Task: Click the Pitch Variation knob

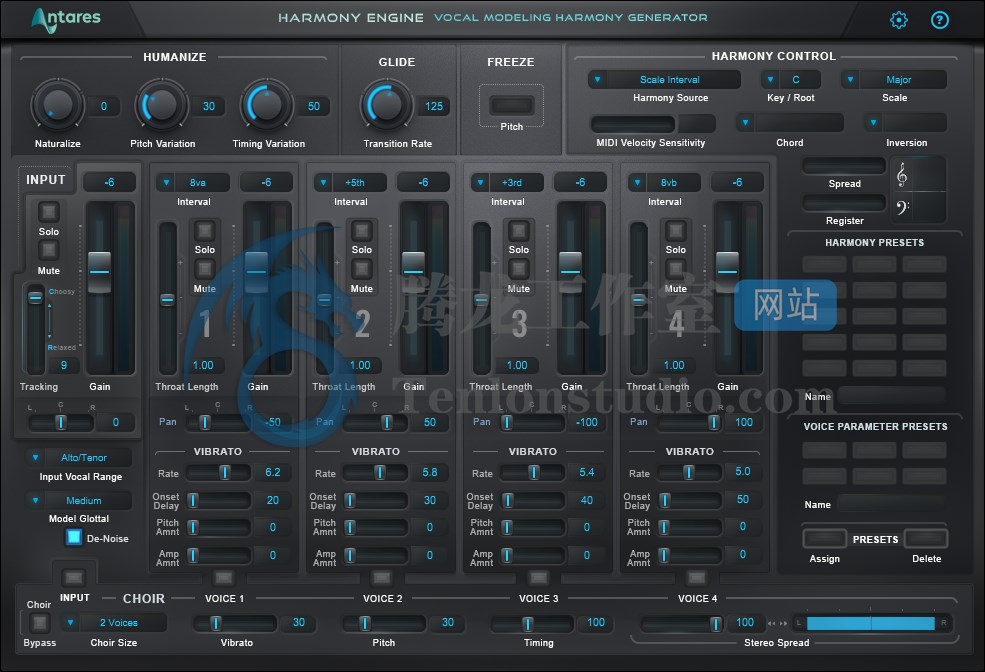Action: (162, 106)
